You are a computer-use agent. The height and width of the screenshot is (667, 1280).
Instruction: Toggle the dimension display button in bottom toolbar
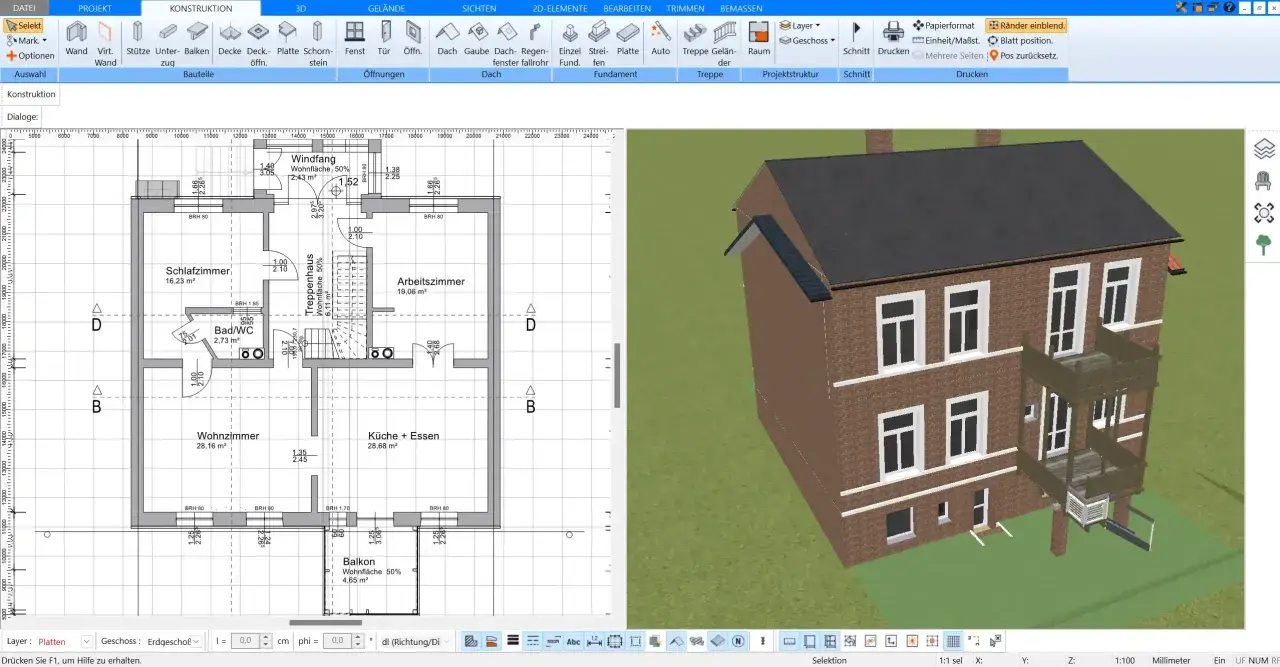click(594, 641)
